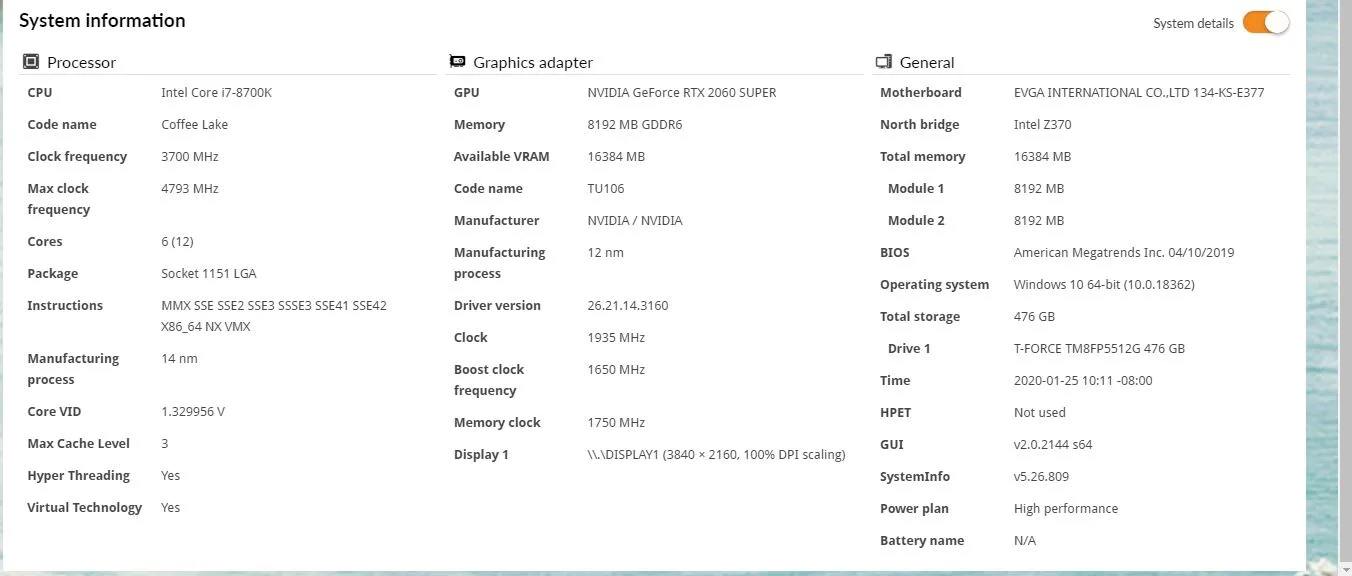Select the boost clock value 1650 MHz

click(x=616, y=370)
